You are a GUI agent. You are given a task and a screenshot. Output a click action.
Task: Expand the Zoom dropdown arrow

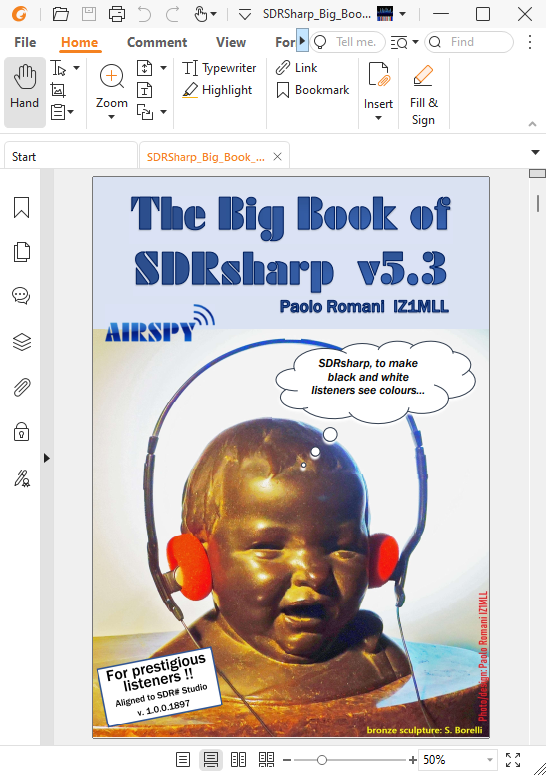(112, 117)
